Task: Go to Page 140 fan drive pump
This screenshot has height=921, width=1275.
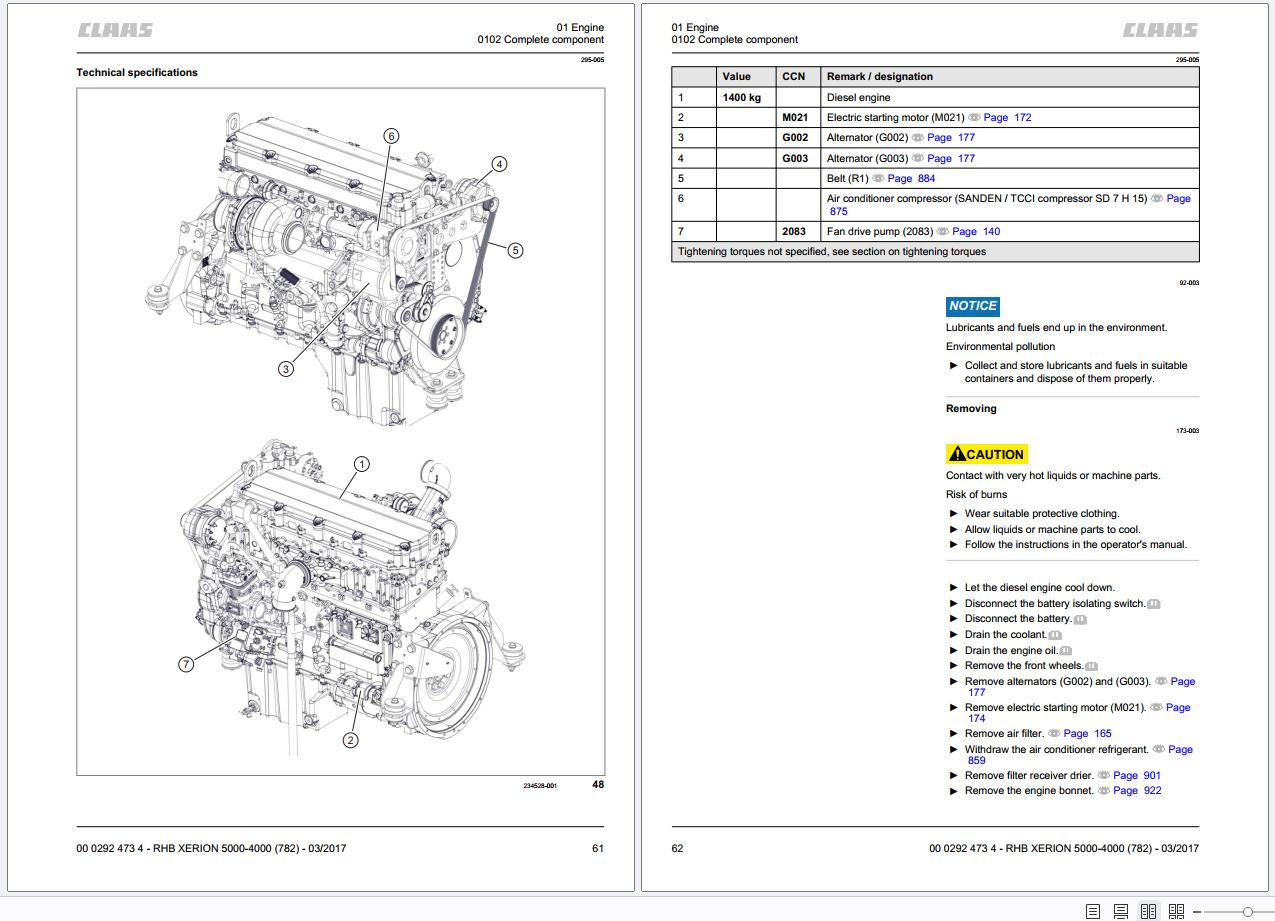Action: tap(975, 232)
